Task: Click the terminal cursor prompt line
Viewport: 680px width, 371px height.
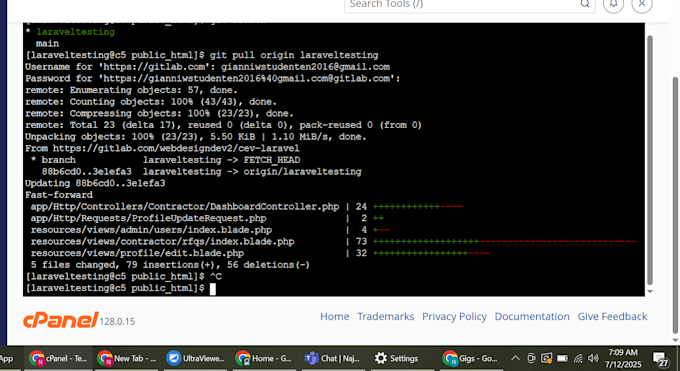Action: tap(121, 288)
